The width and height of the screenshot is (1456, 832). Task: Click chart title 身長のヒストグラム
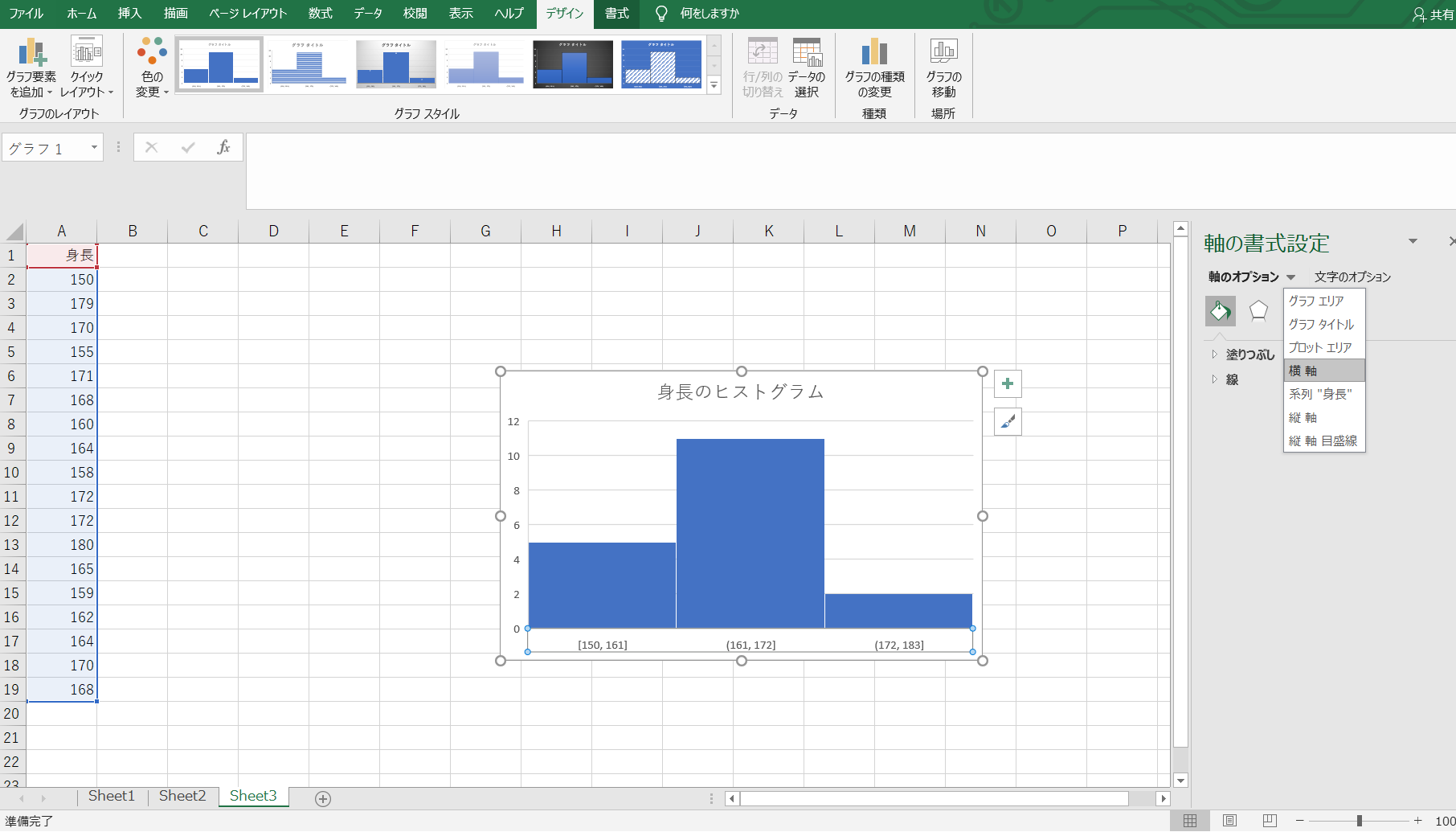tap(741, 392)
